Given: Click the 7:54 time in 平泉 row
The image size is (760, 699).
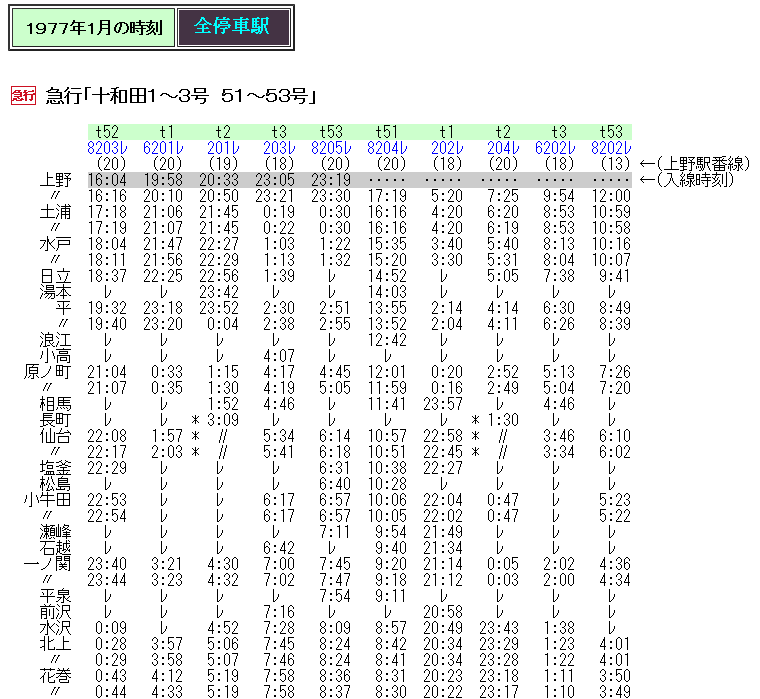Looking at the screenshot, I should tap(335, 596).
